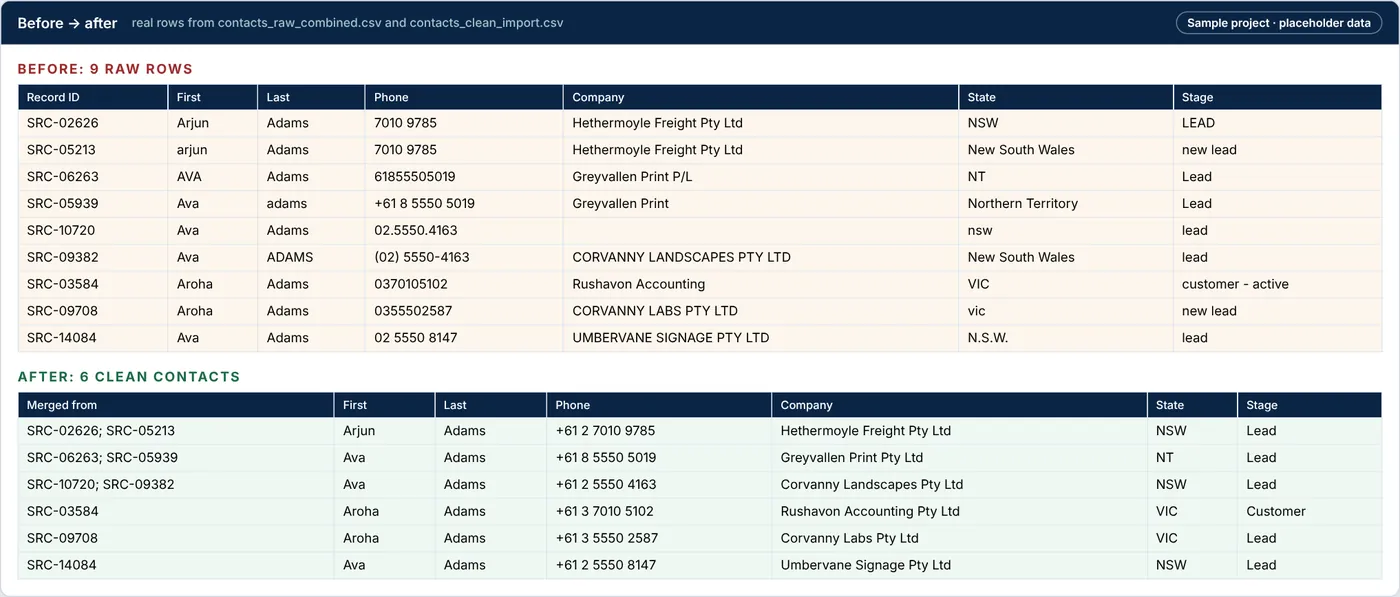Click phone cell '02 5550 8147'

point(465,339)
